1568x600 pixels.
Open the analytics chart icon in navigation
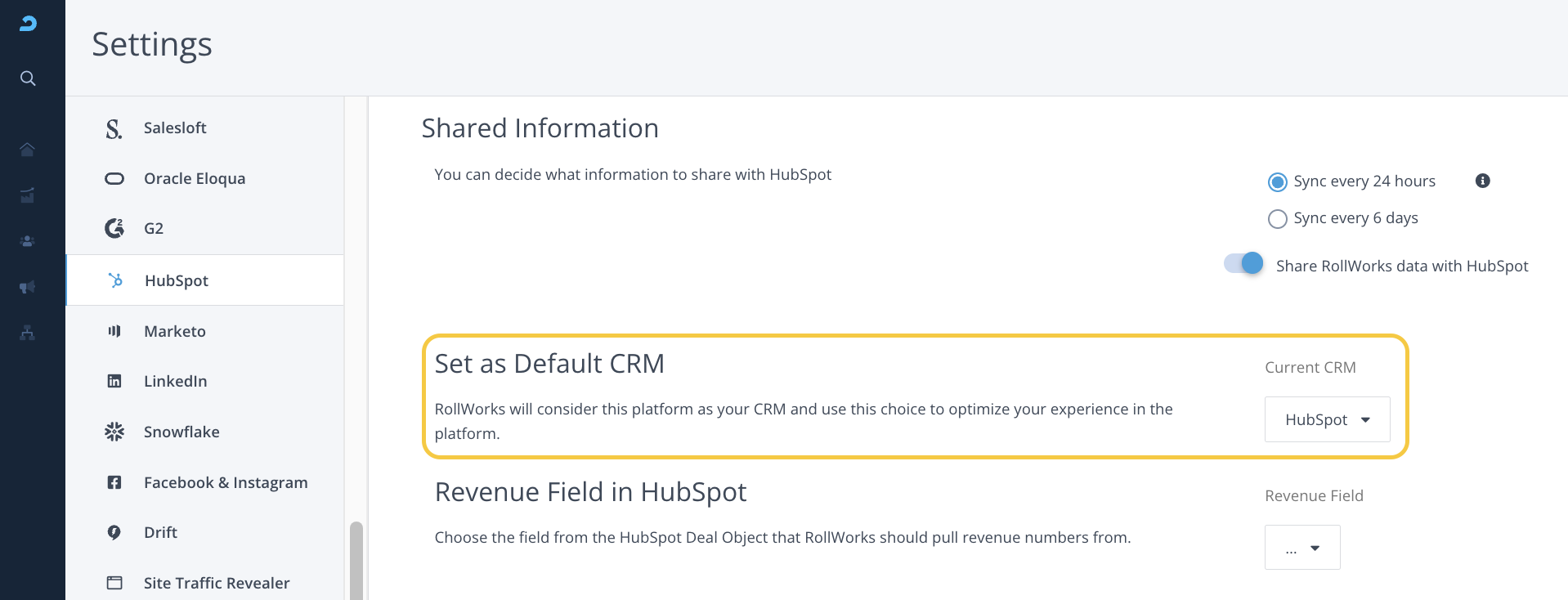coord(27,195)
